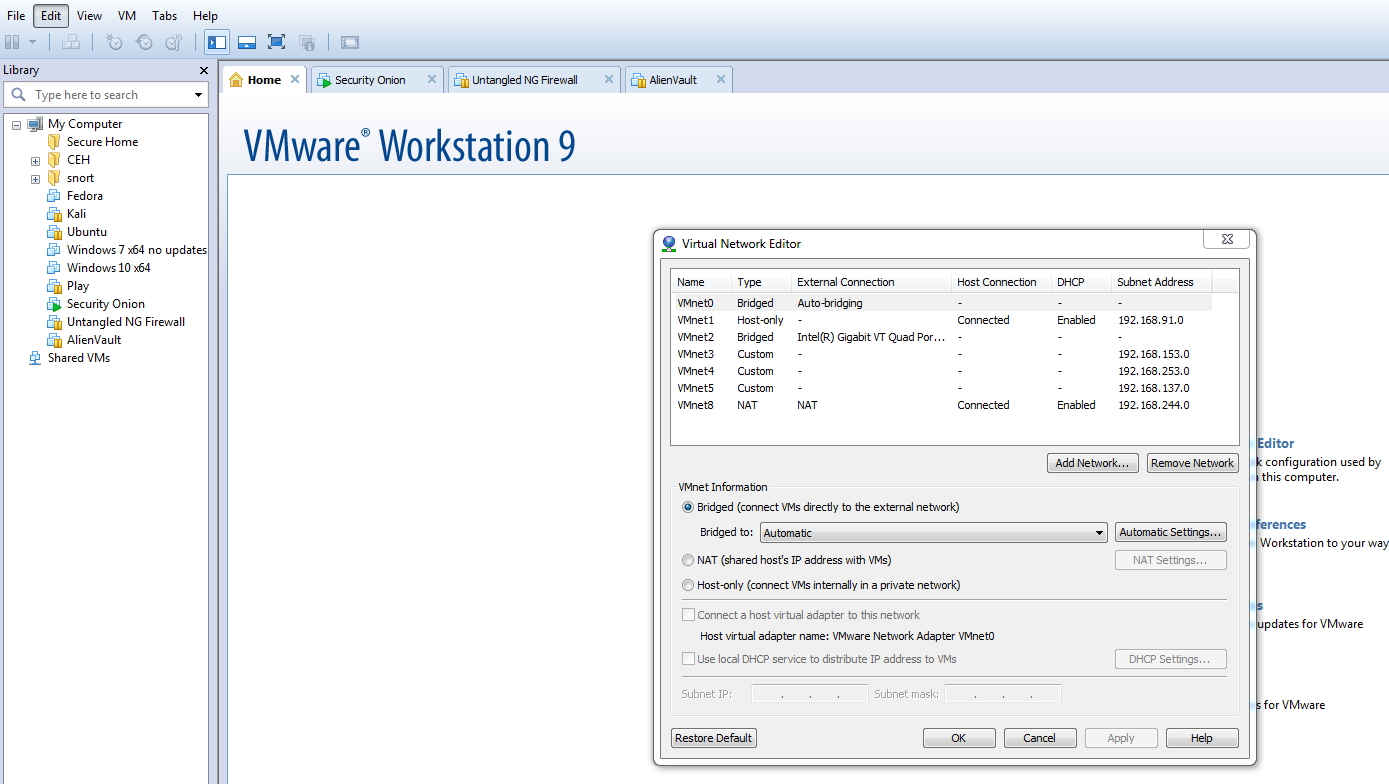
Task: Select the Play VM in library
Action: 78,286
